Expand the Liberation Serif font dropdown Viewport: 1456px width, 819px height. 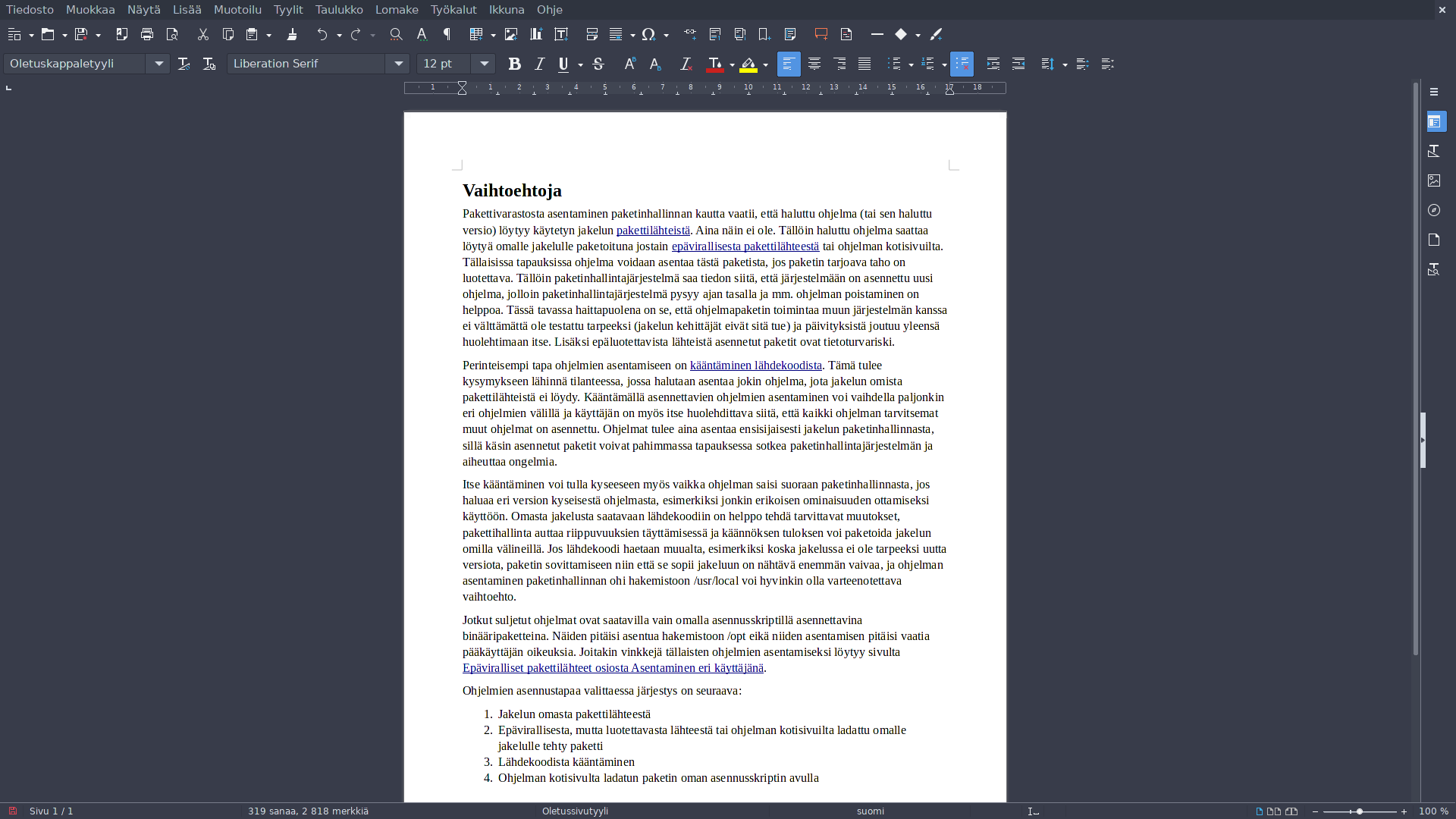(398, 64)
